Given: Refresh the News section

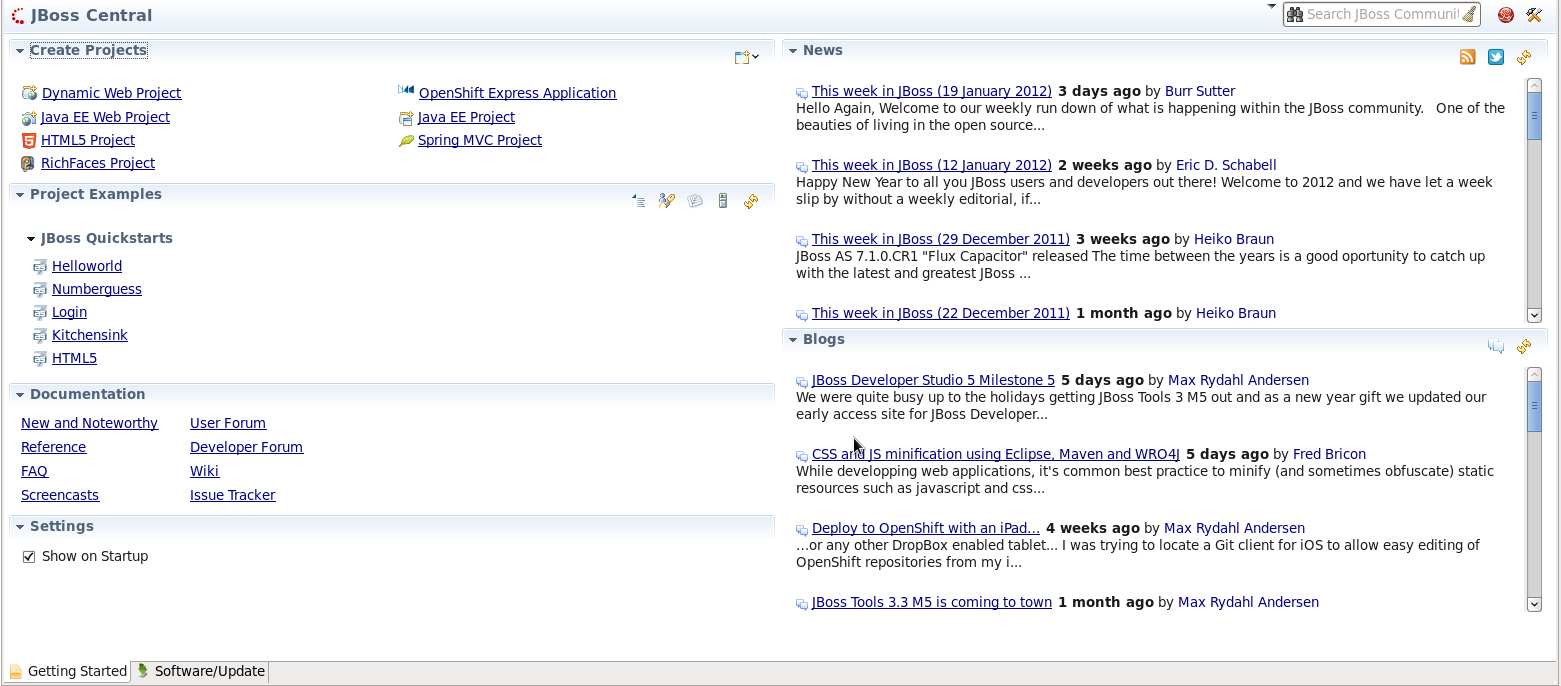Looking at the screenshot, I should pos(1524,57).
